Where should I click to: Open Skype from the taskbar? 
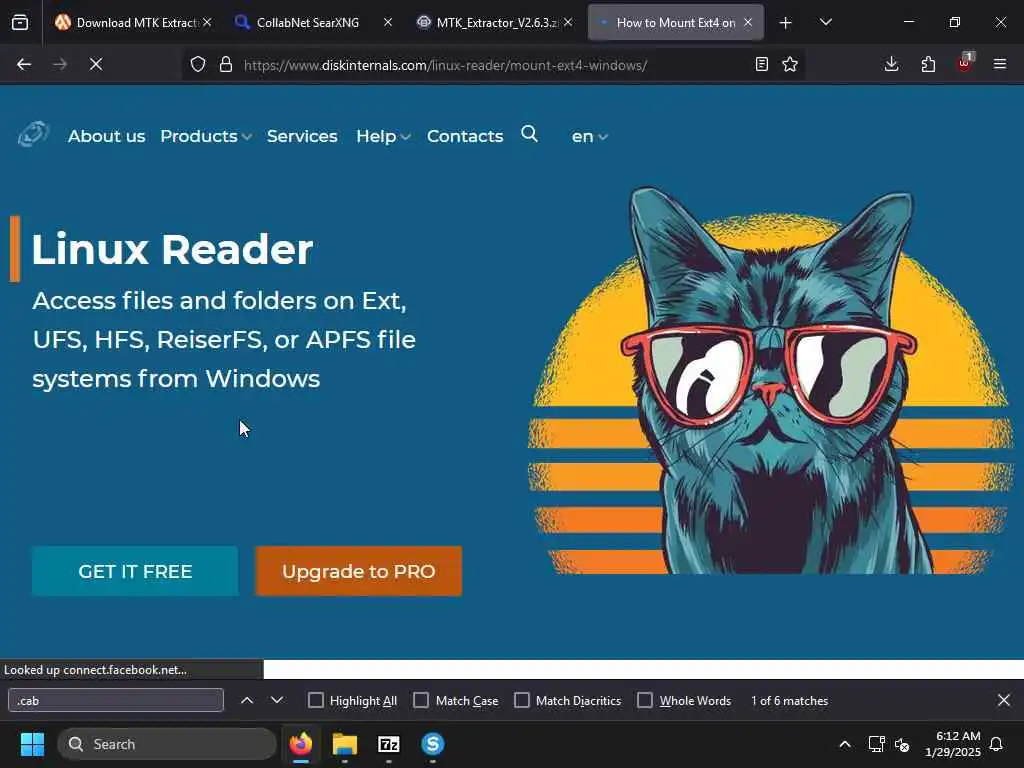pos(432,744)
